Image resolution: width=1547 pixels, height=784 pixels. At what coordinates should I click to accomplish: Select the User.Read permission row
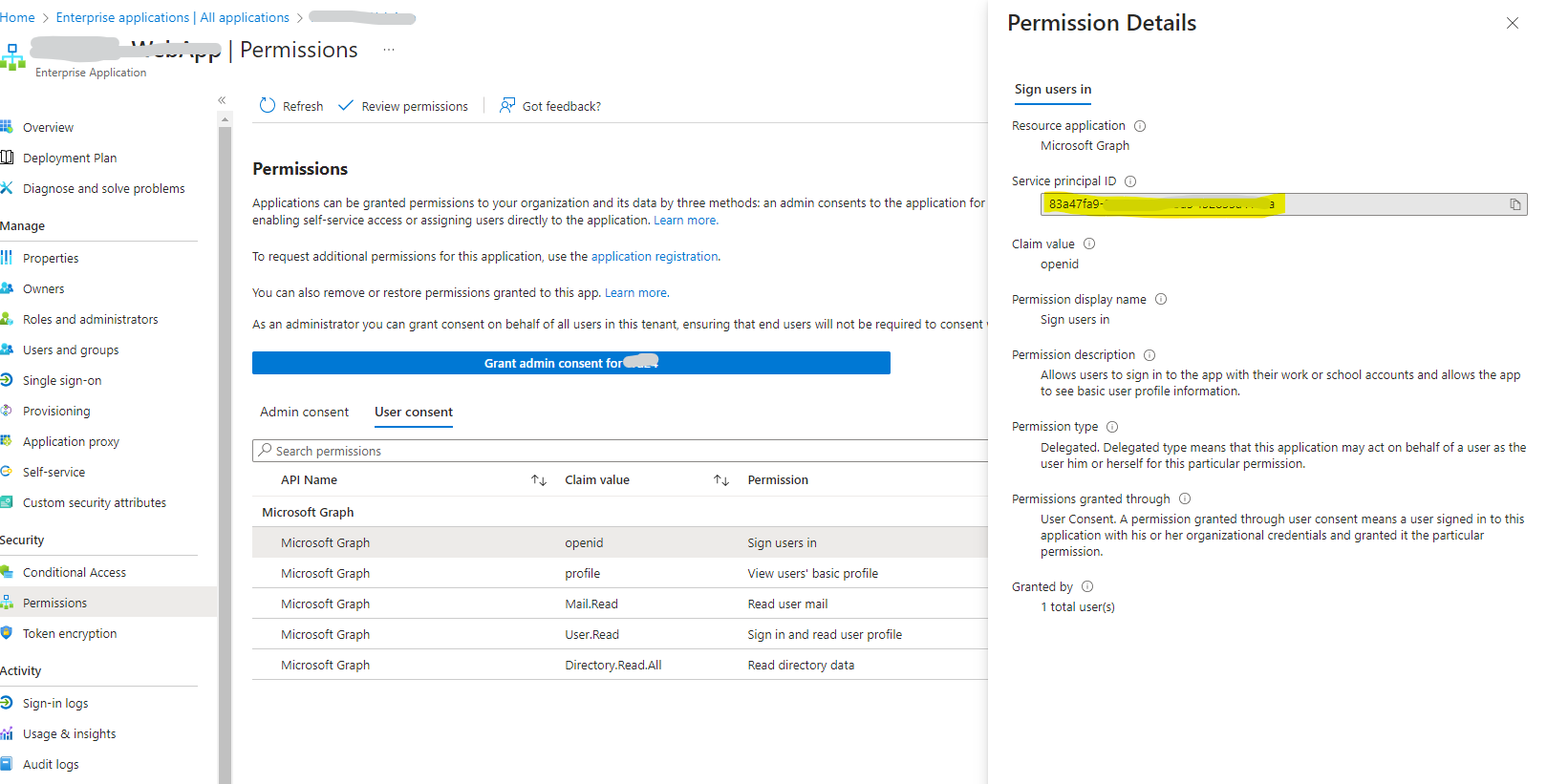coord(620,634)
